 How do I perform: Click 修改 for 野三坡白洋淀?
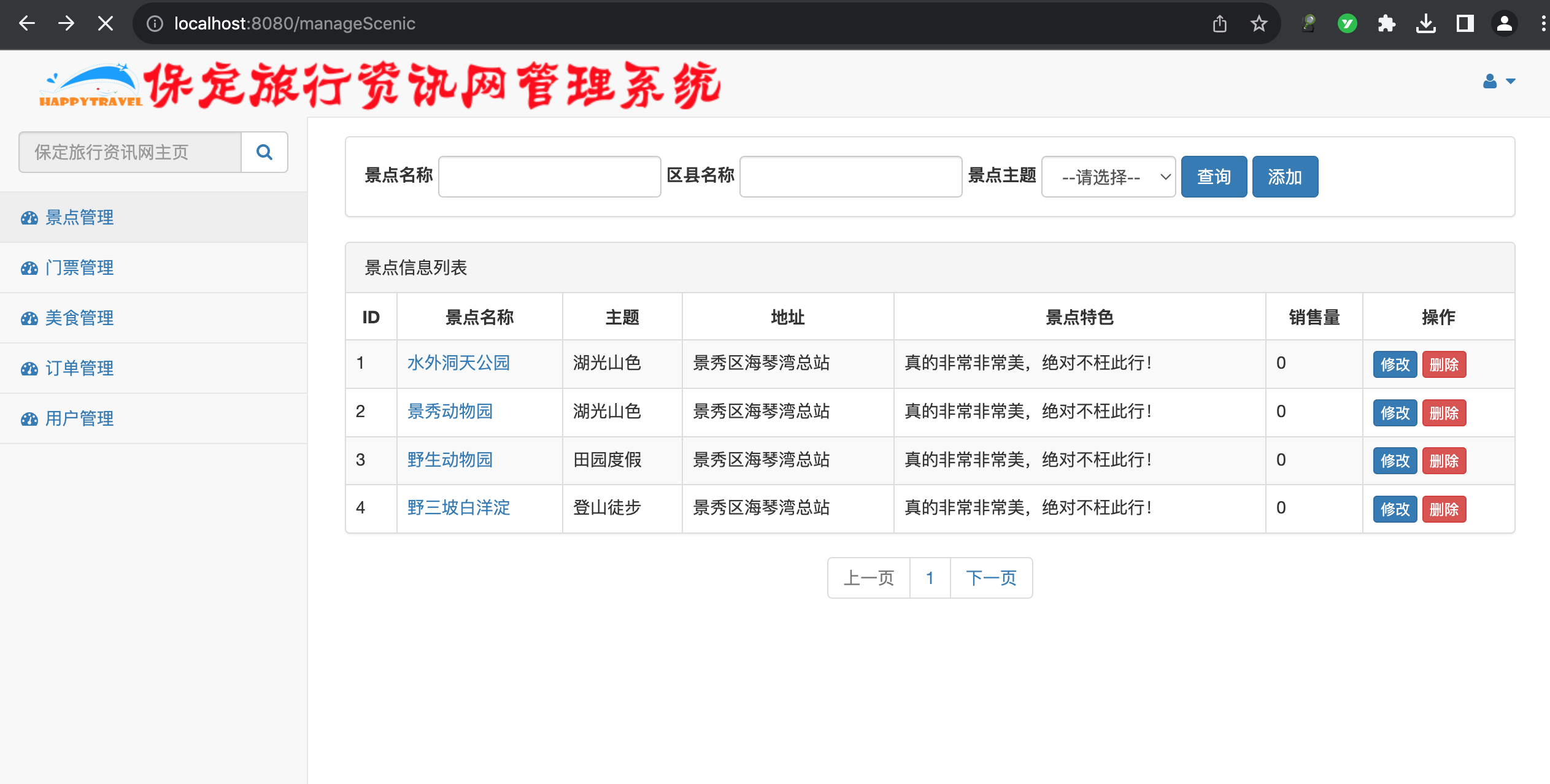(1395, 509)
